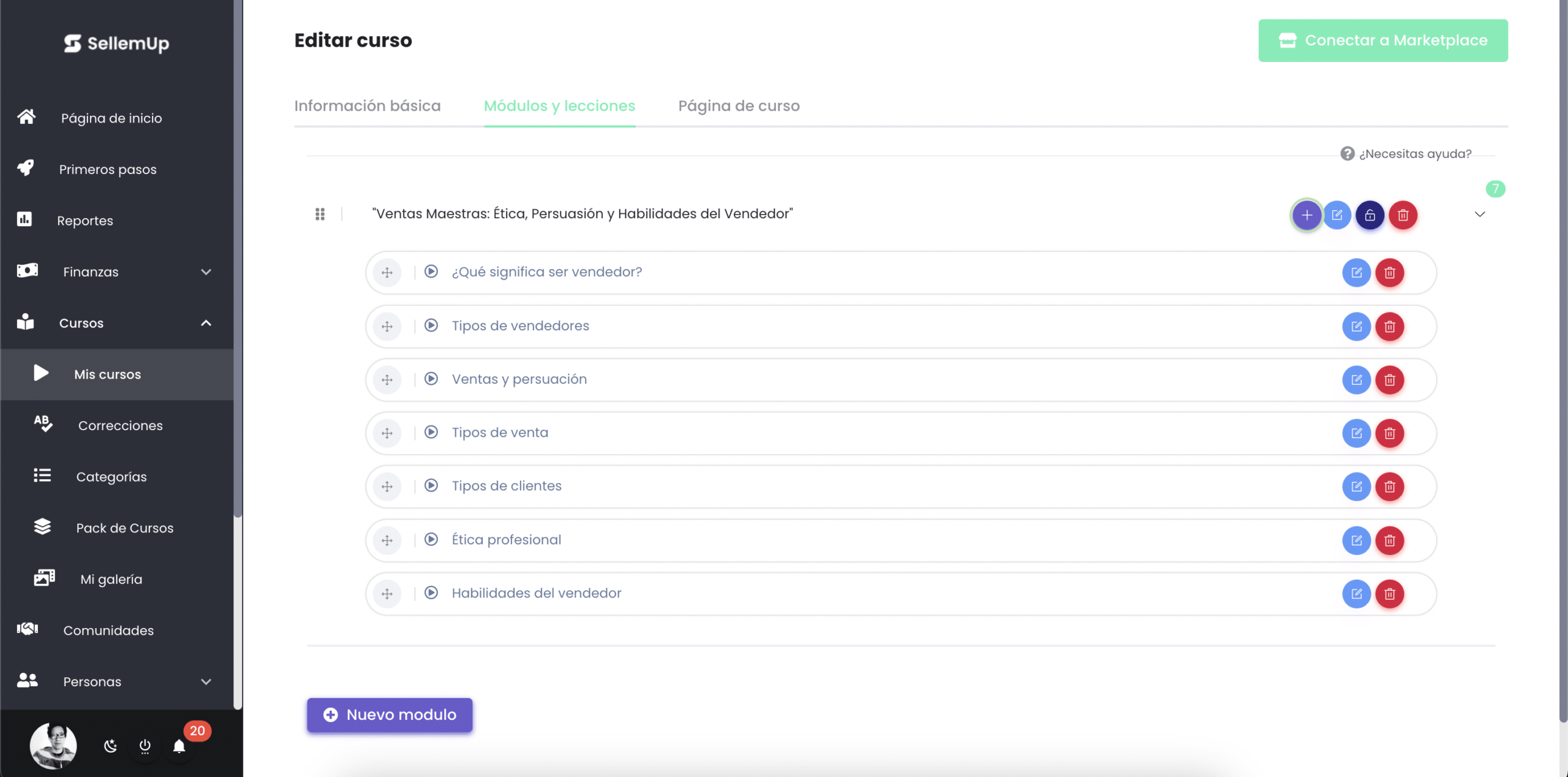Click move handle of 'Tipos de venta'
This screenshot has width=1568, height=777.
pos(387,433)
